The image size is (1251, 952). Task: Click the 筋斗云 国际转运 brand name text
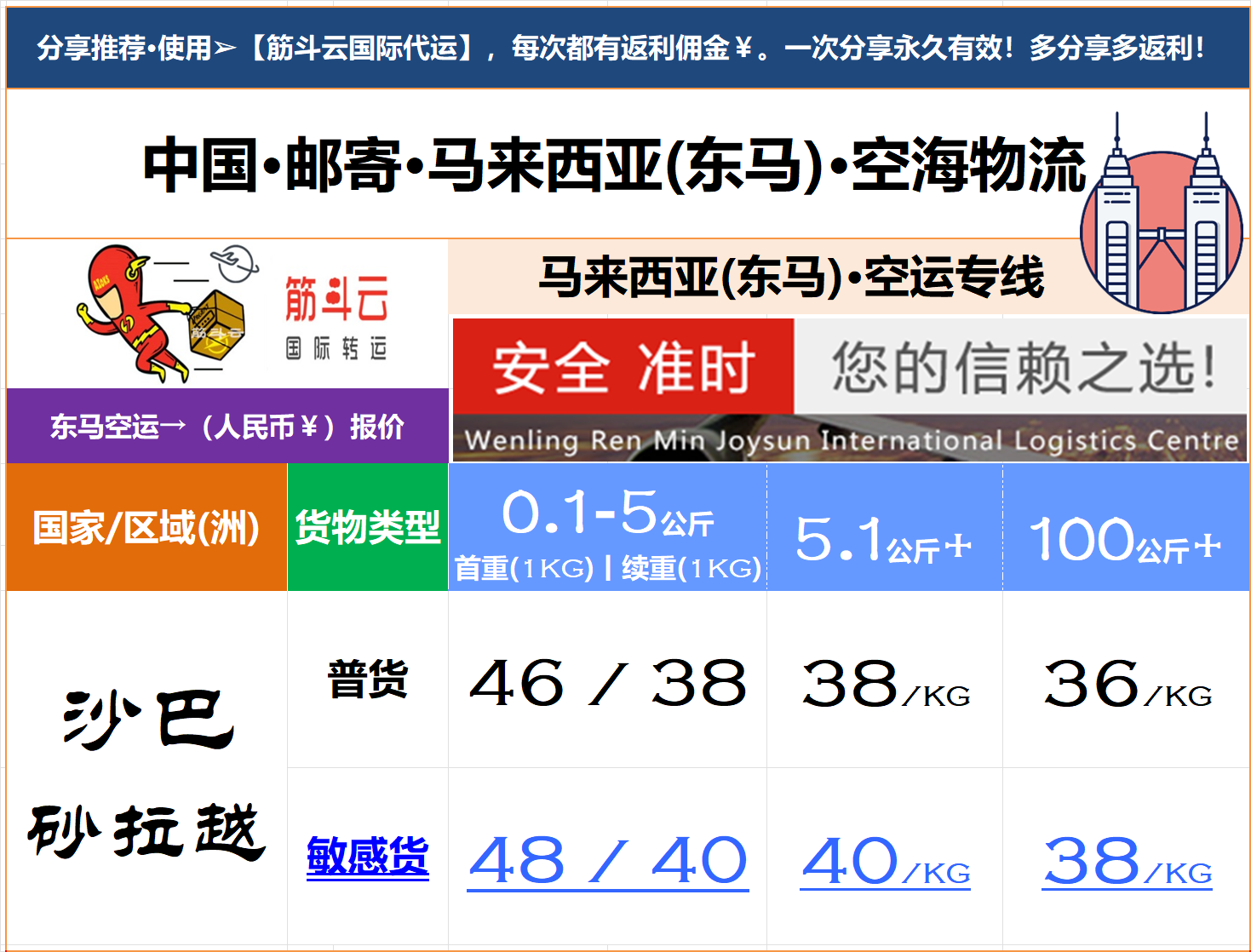pyautogui.click(x=336, y=318)
